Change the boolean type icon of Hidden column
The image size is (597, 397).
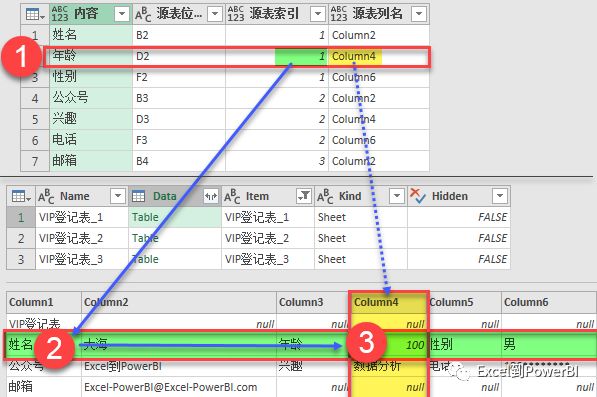[418, 196]
